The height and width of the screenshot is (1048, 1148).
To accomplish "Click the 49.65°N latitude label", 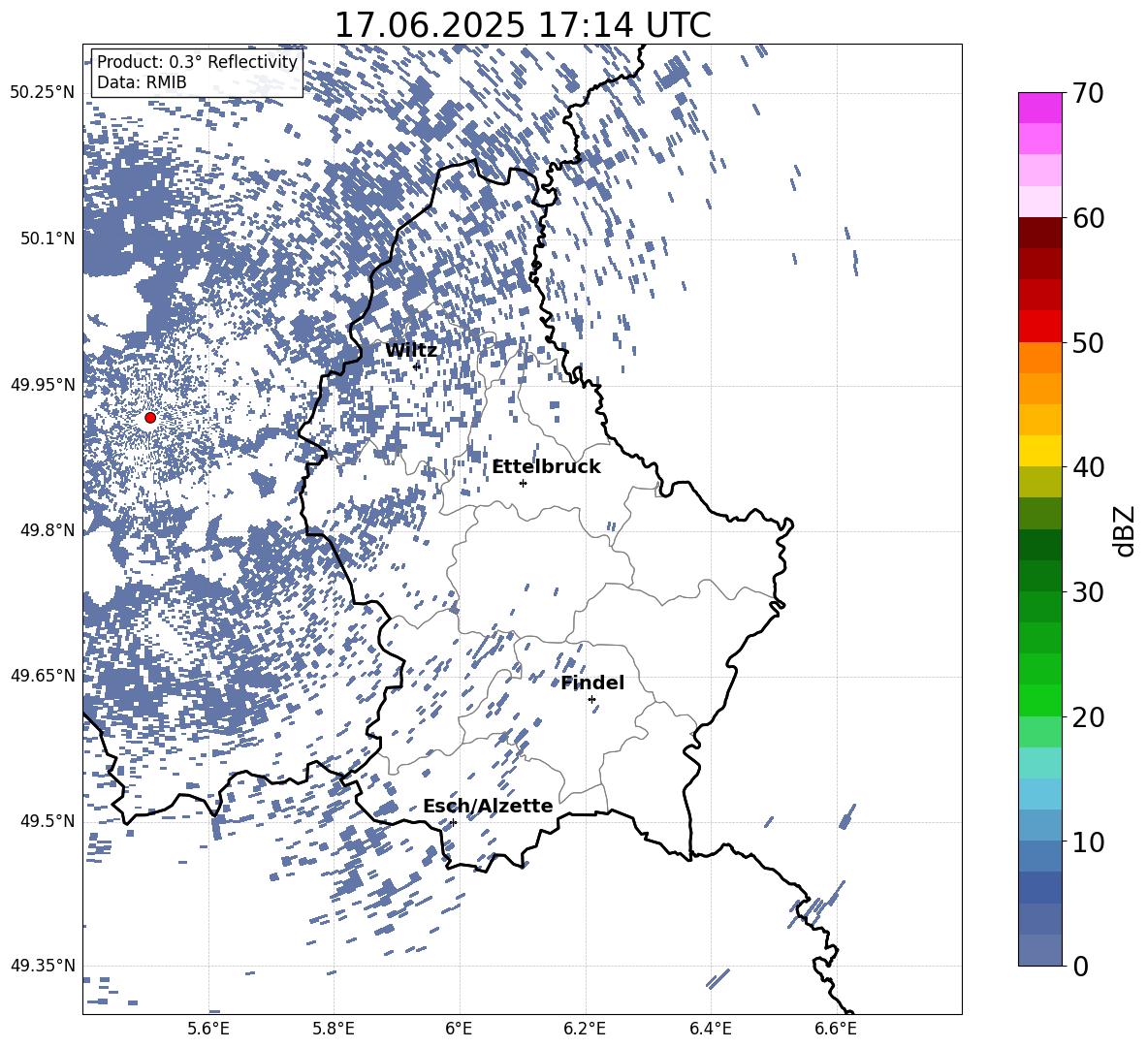I will tap(43, 675).
